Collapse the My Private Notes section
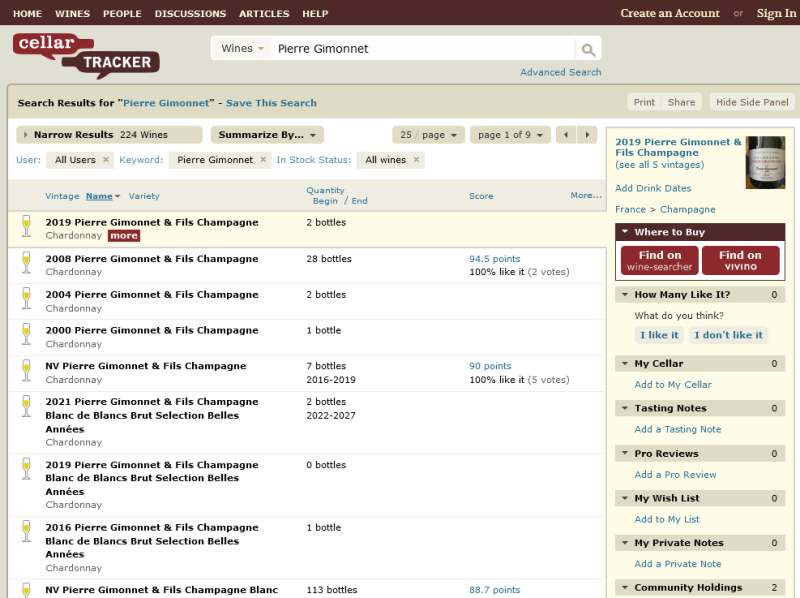The image size is (800, 598). pos(625,542)
